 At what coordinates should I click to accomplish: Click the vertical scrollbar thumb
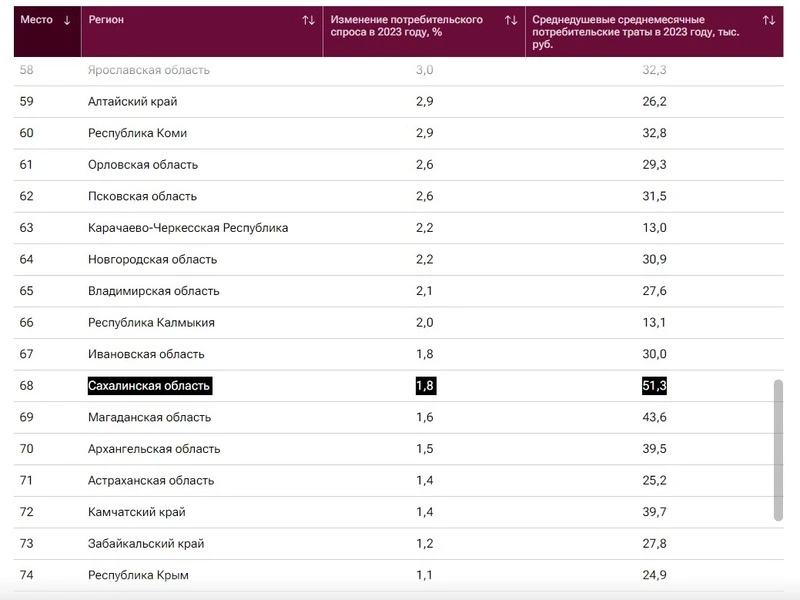click(779, 450)
